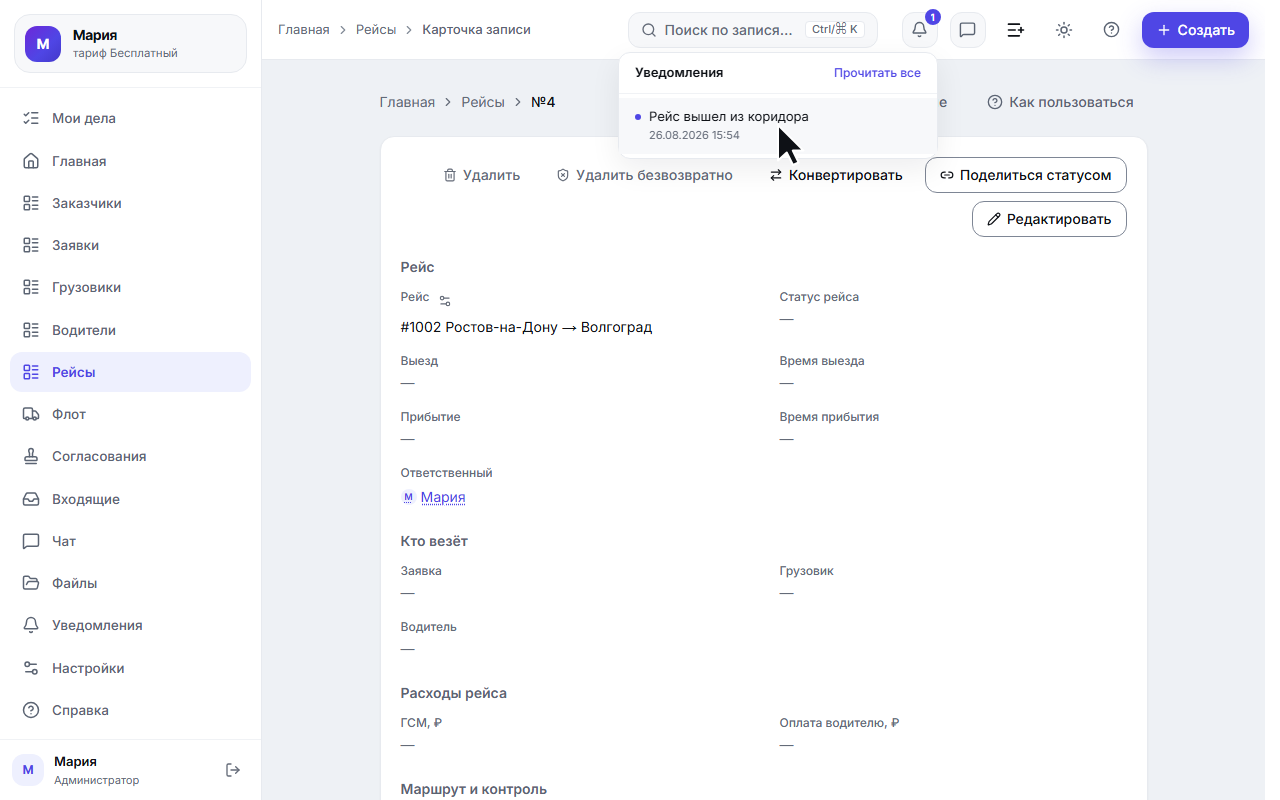Toggle the light/dark theme sun icon
This screenshot has width=1280, height=800.
pyautogui.click(x=1064, y=30)
